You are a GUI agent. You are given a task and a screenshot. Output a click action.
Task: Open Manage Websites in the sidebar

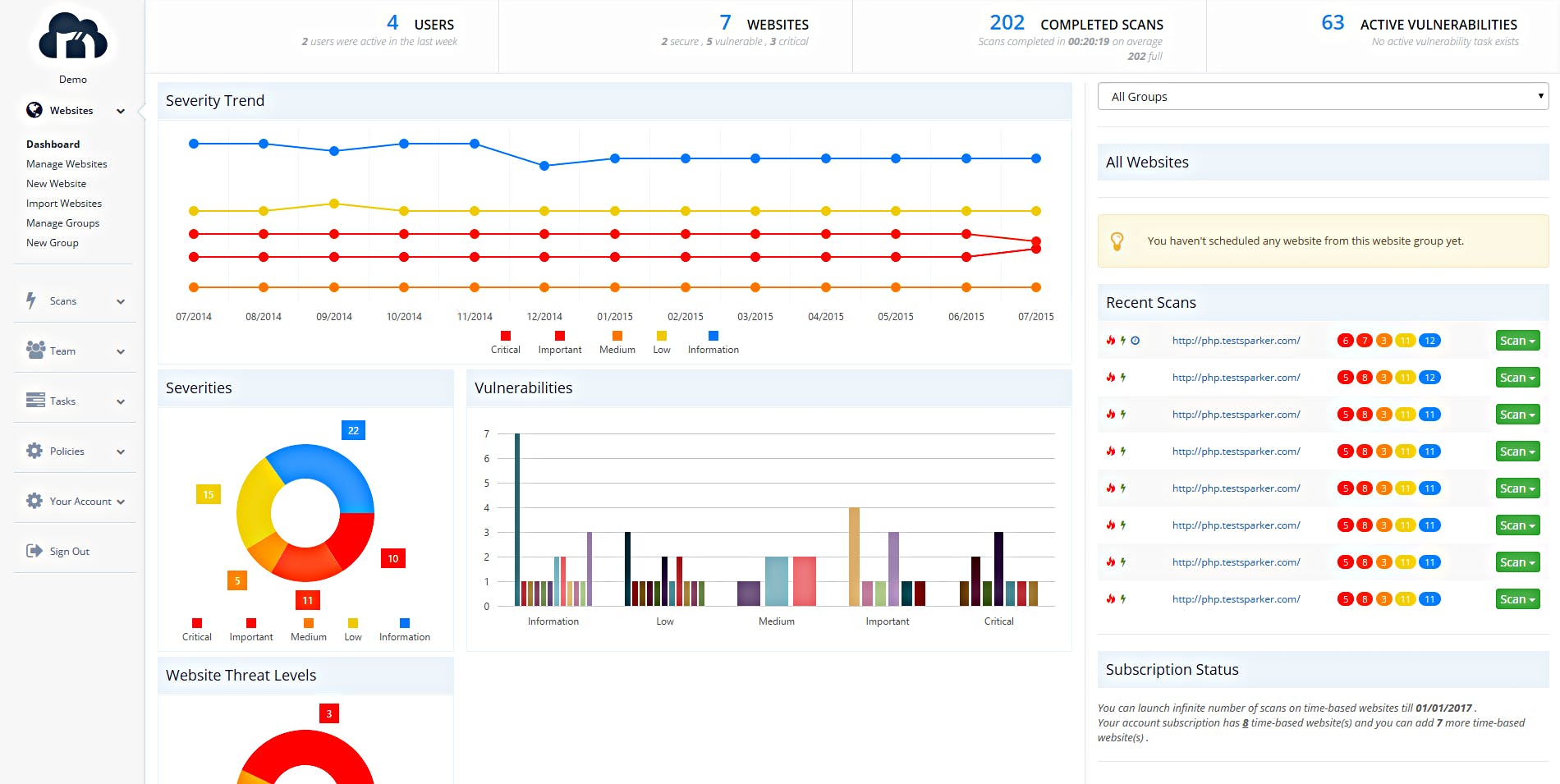tap(67, 163)
